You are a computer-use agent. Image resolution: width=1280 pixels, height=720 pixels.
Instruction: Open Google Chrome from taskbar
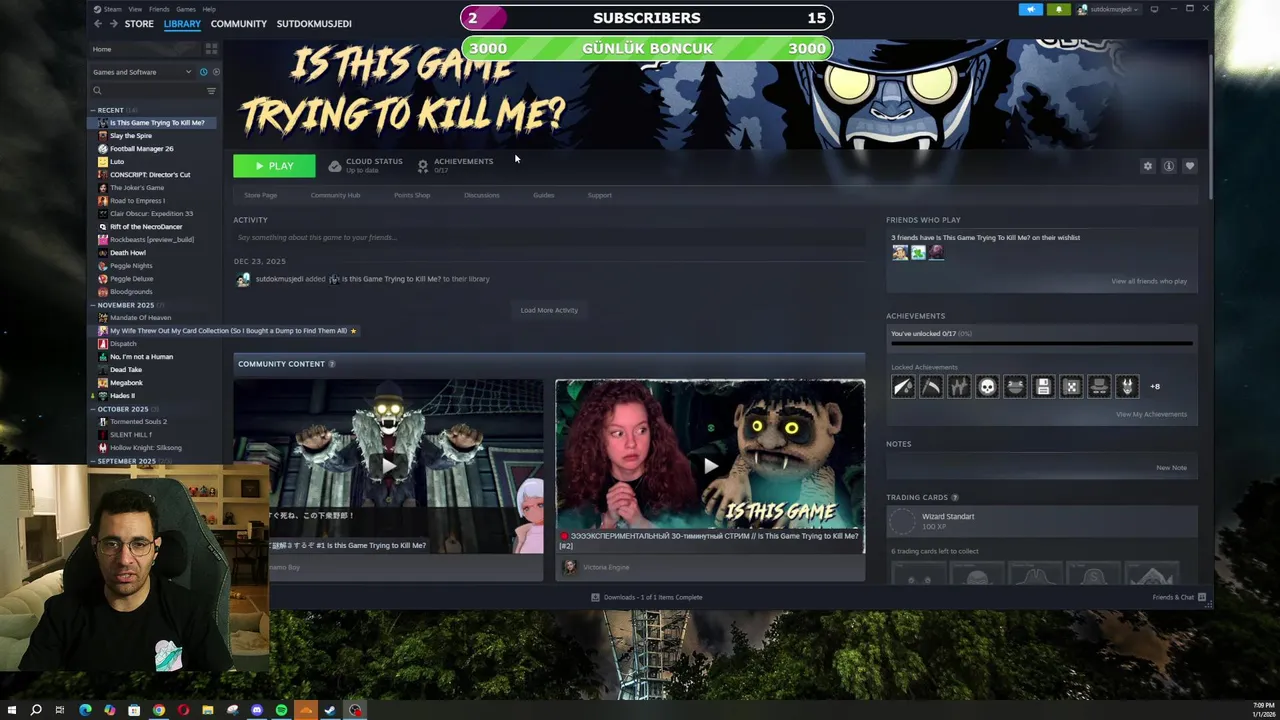tap(158, 710)
